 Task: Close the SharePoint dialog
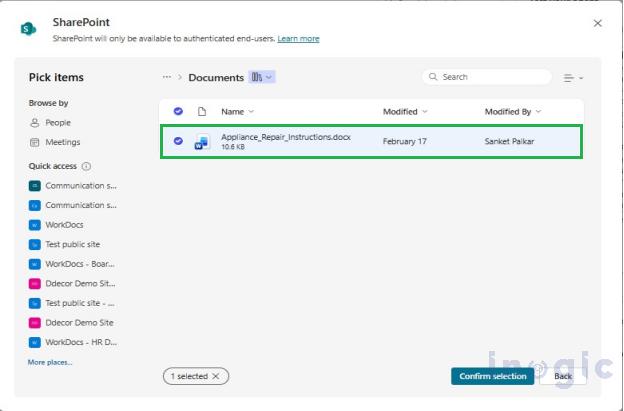click(x=597, y=23)
